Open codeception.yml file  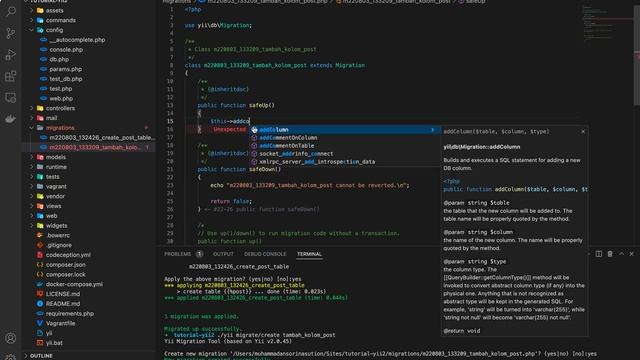pos(68,255)
